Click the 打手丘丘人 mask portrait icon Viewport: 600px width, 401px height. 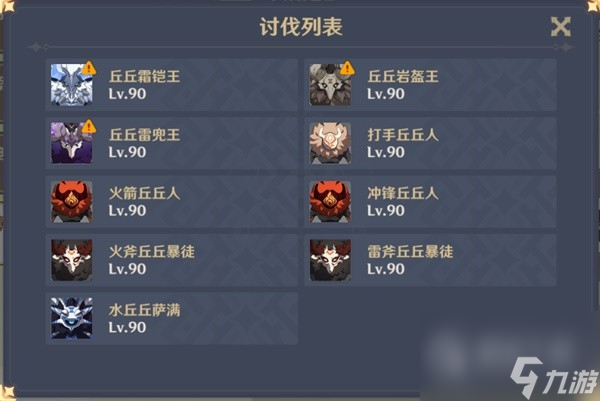330,143
